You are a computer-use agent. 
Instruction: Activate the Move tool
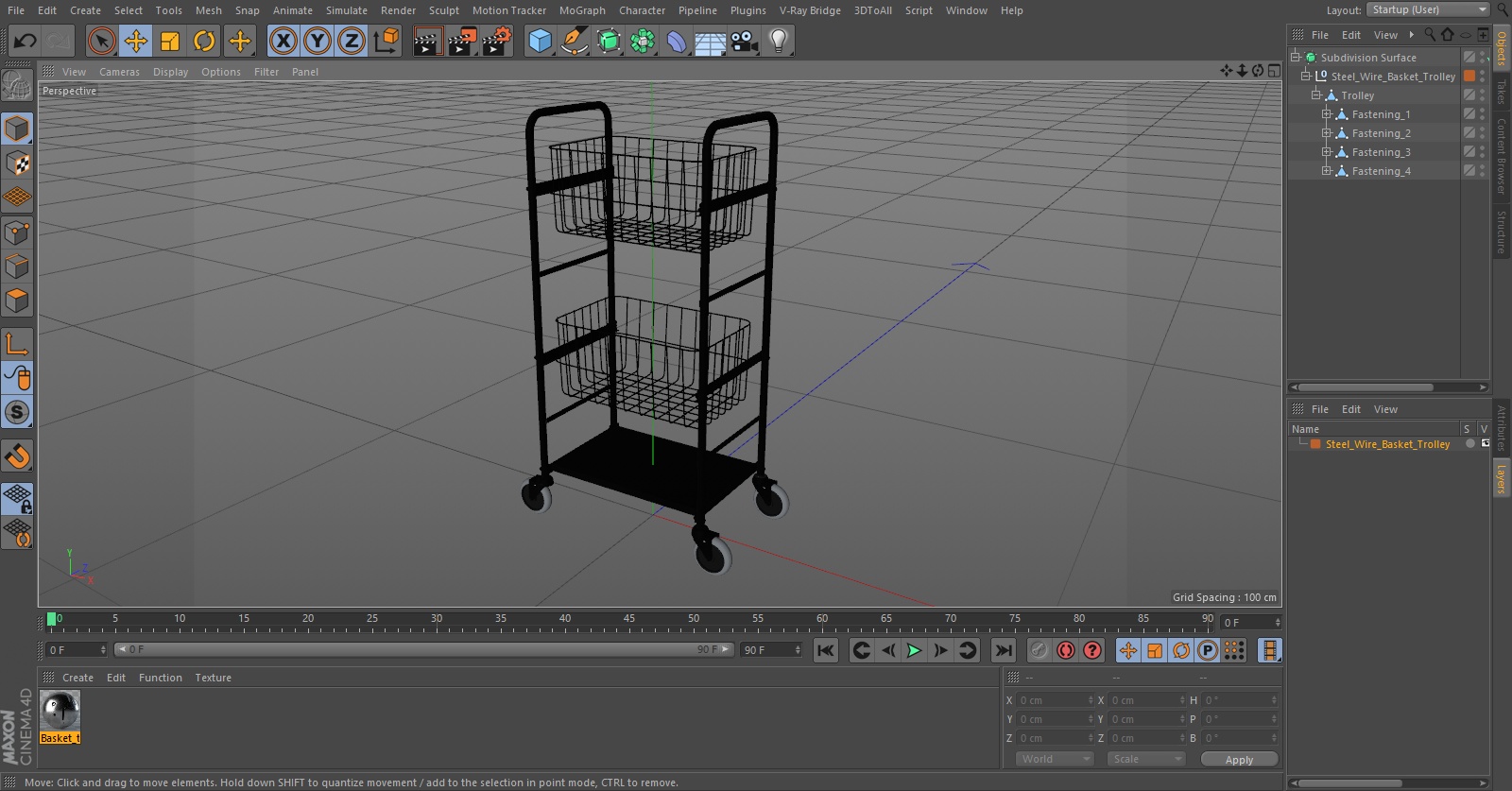pos(136,41)
